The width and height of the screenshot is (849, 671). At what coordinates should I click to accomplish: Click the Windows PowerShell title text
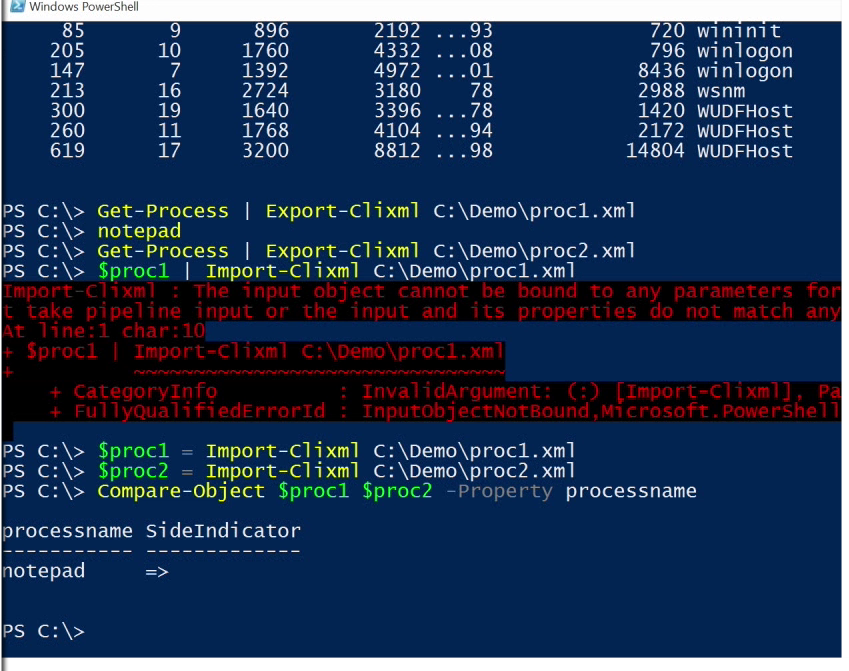[84, 6]
